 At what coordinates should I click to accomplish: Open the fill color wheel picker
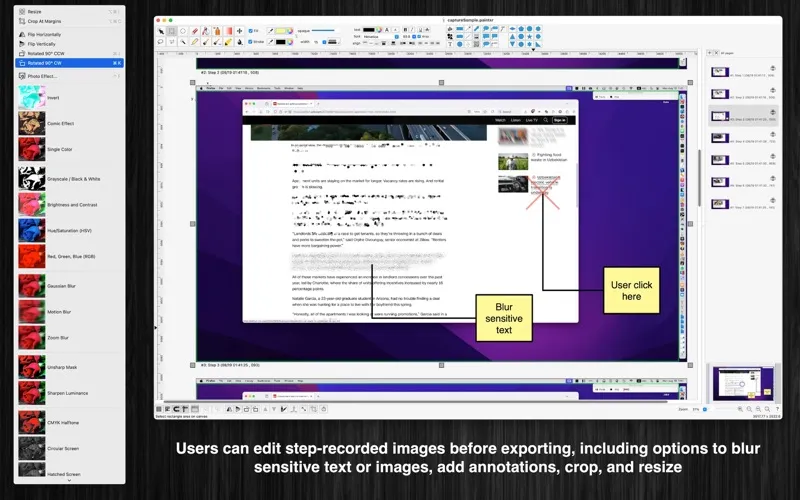tap(290, 31)
